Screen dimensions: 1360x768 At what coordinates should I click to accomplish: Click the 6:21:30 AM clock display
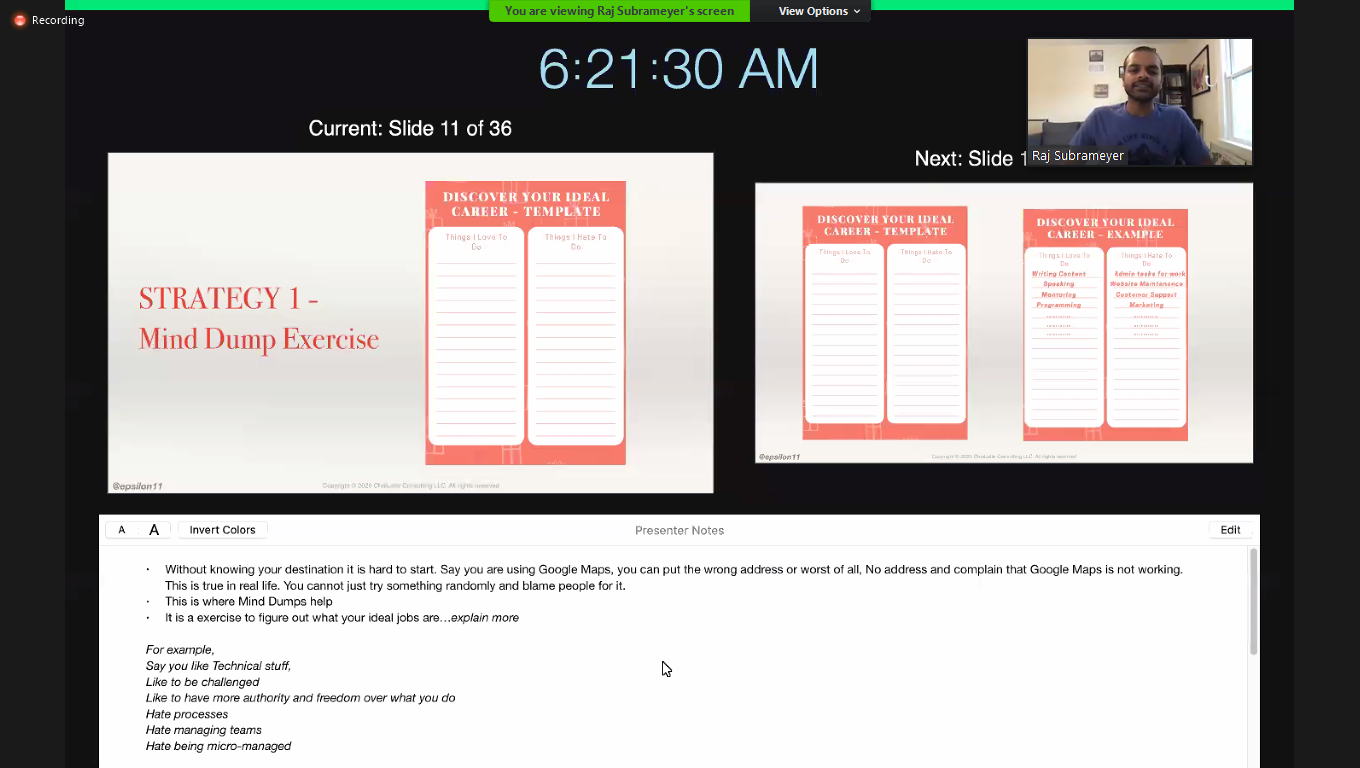(x=678, y=70)
